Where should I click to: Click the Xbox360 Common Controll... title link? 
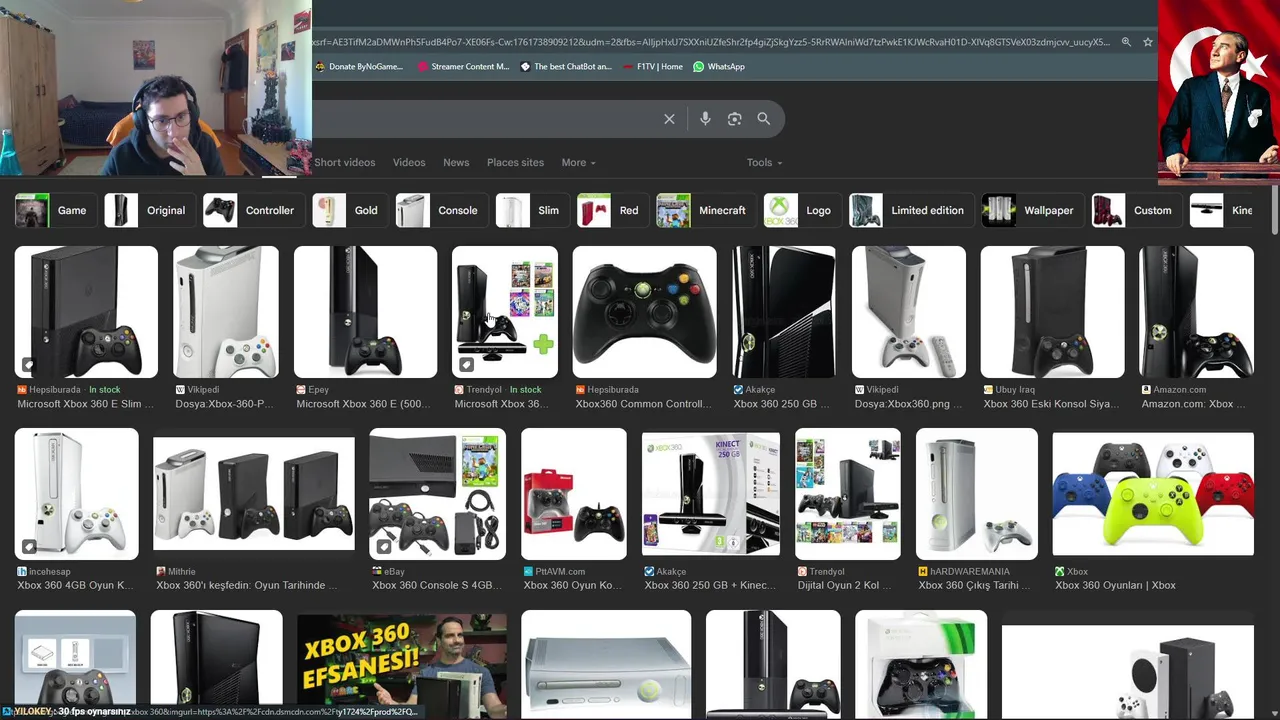point(644,404)
